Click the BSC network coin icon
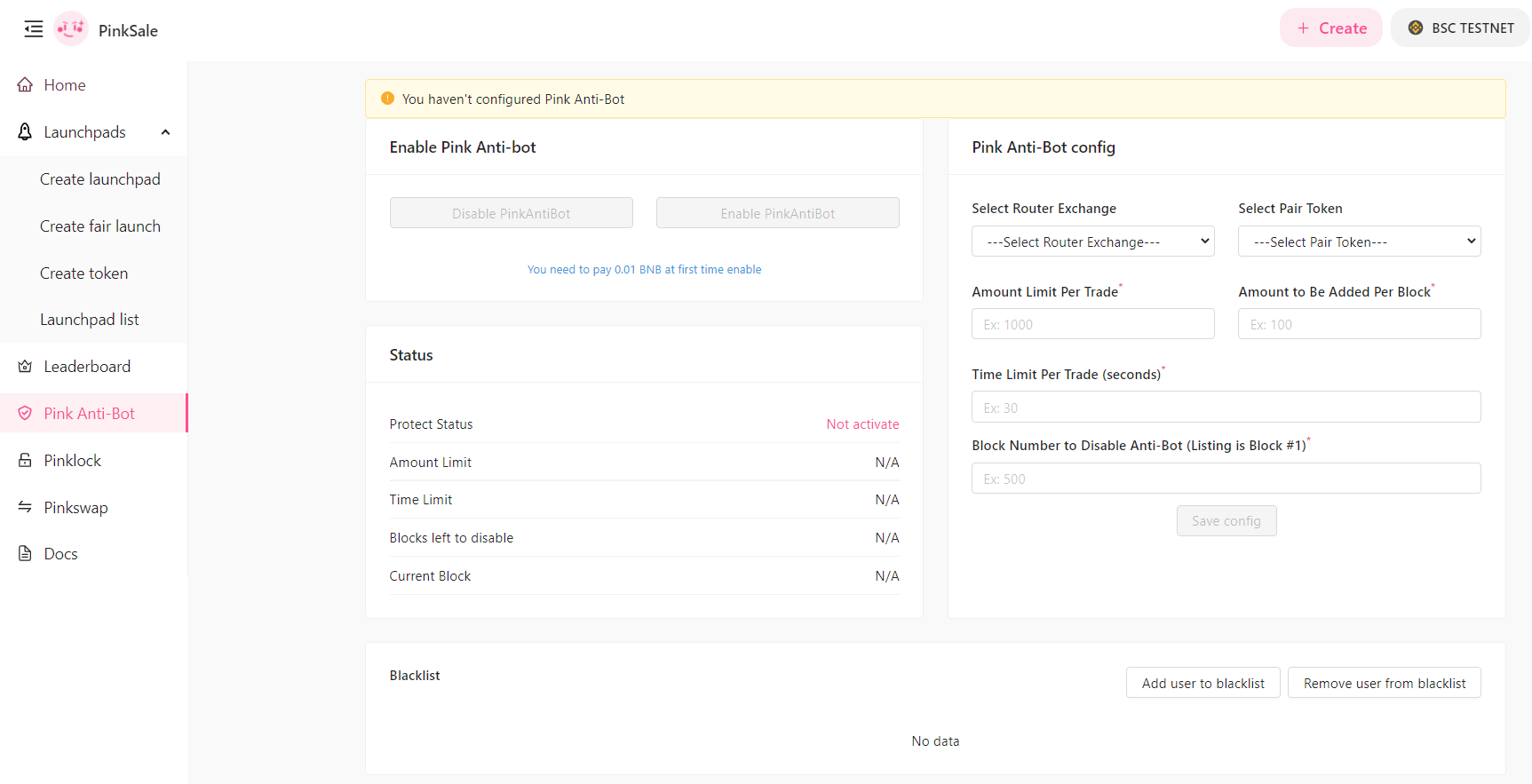This screenshot has width=1532, height=784. point(1416,28)
